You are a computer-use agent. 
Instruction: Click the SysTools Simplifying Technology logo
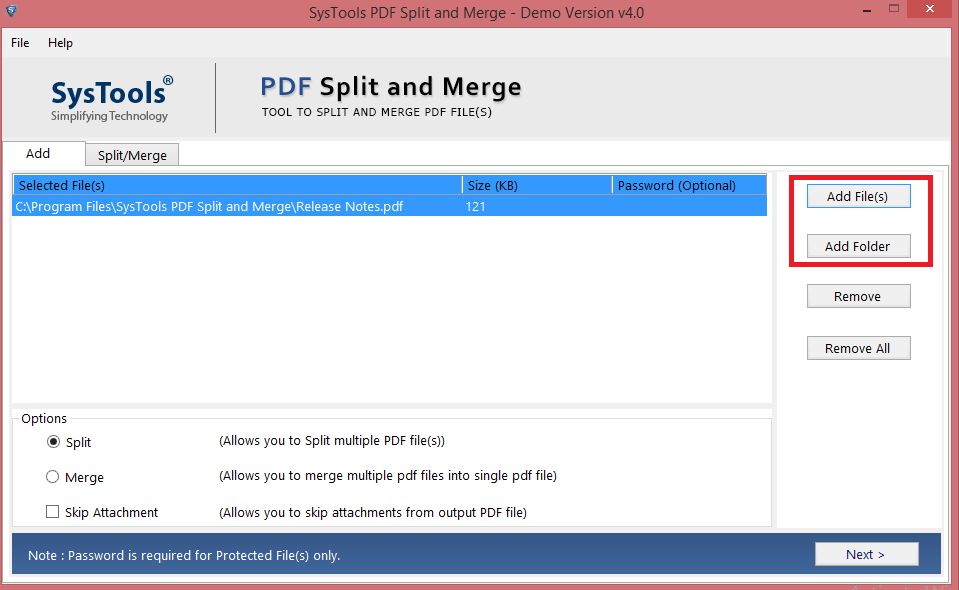click(111, 98)
